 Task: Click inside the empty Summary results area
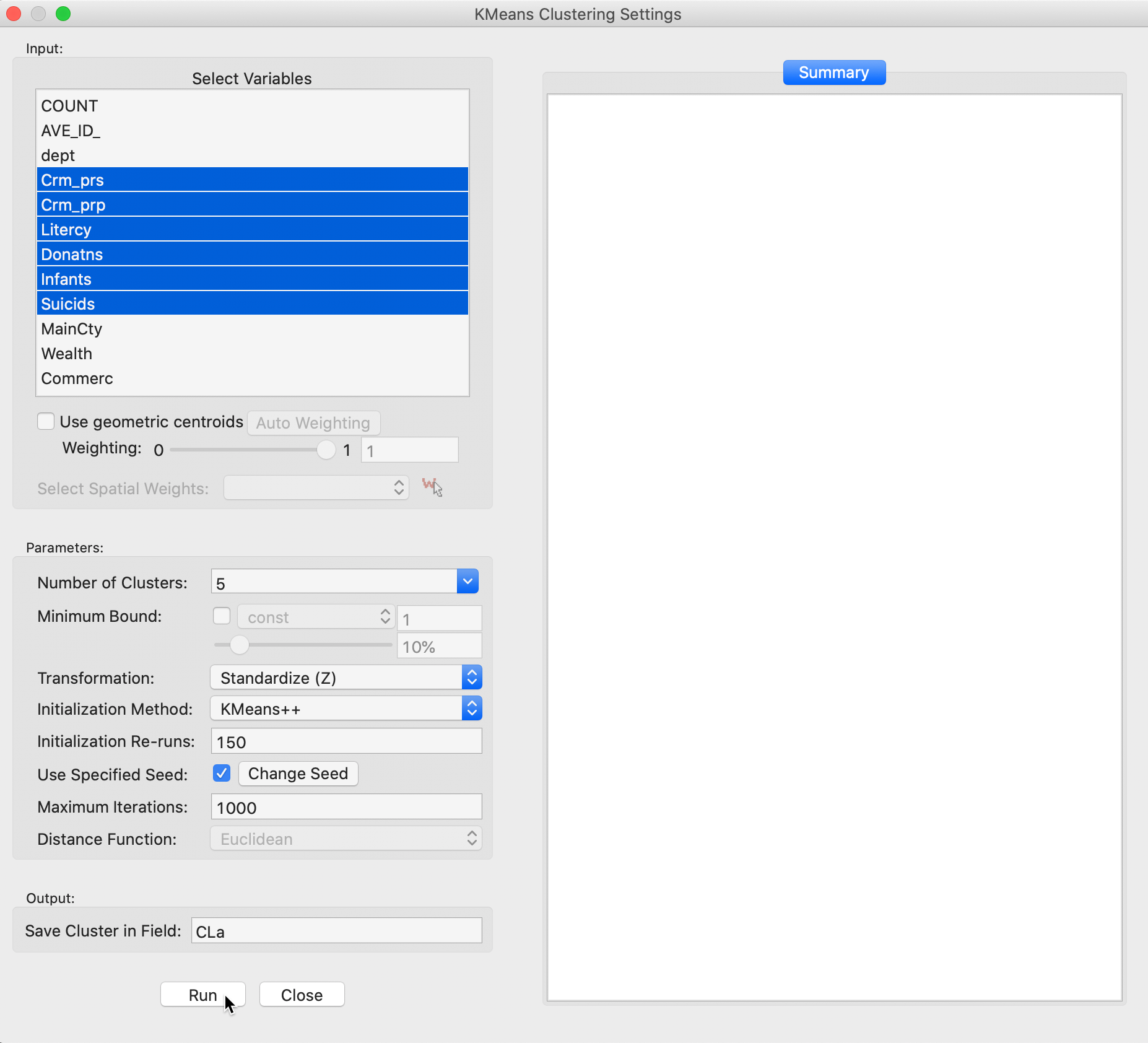[835, 547]
